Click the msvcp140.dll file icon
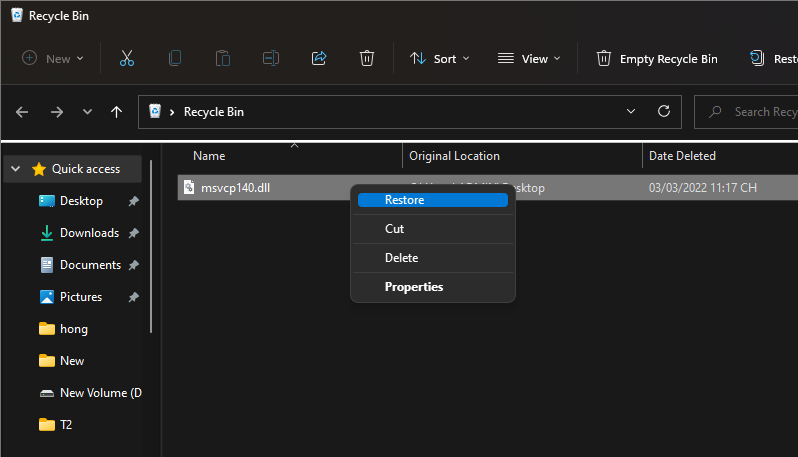Viewport: 798px width, 457px height. [189, 187]
